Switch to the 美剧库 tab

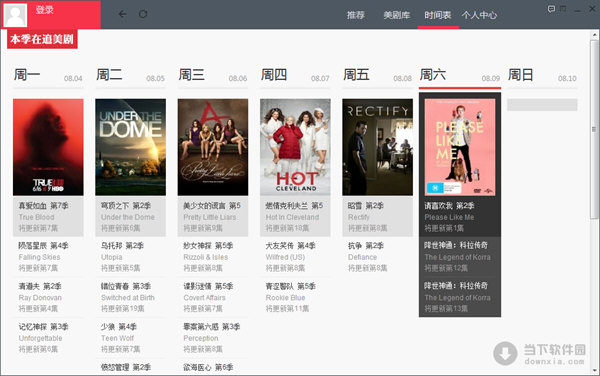tap(397, 15)
